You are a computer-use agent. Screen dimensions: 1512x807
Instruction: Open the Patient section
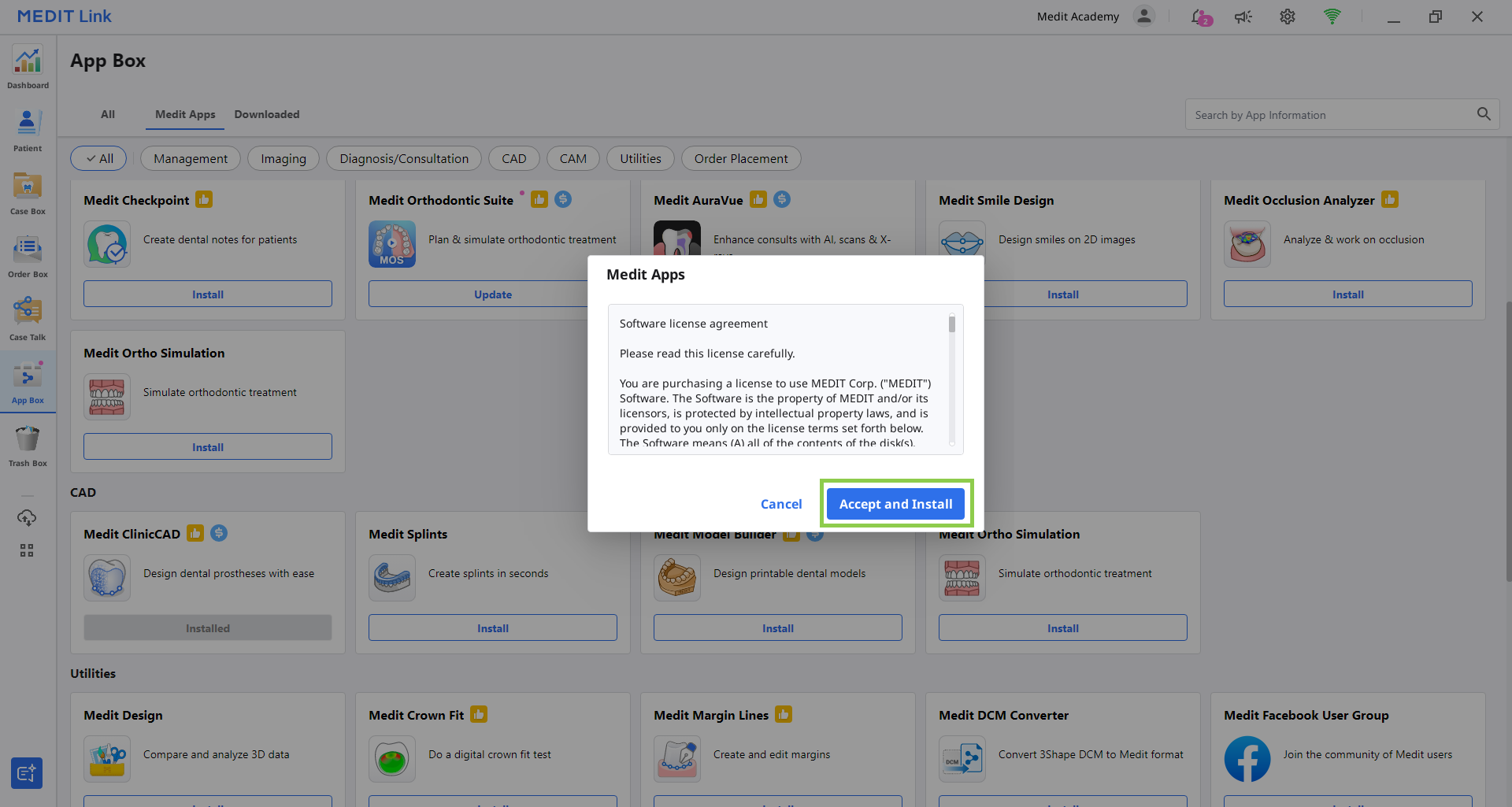point(28,131)
